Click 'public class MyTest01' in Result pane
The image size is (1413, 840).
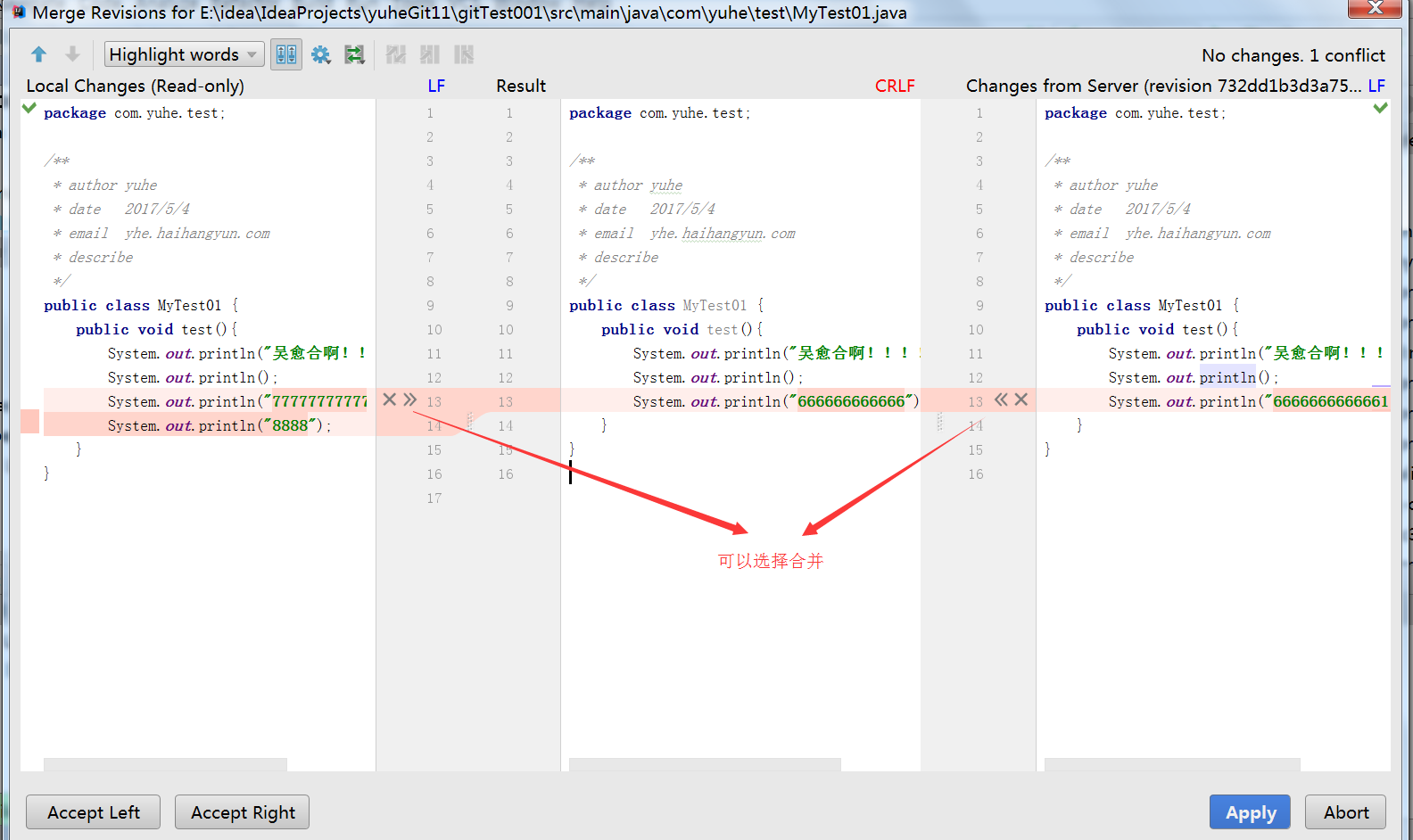(665, 305)
